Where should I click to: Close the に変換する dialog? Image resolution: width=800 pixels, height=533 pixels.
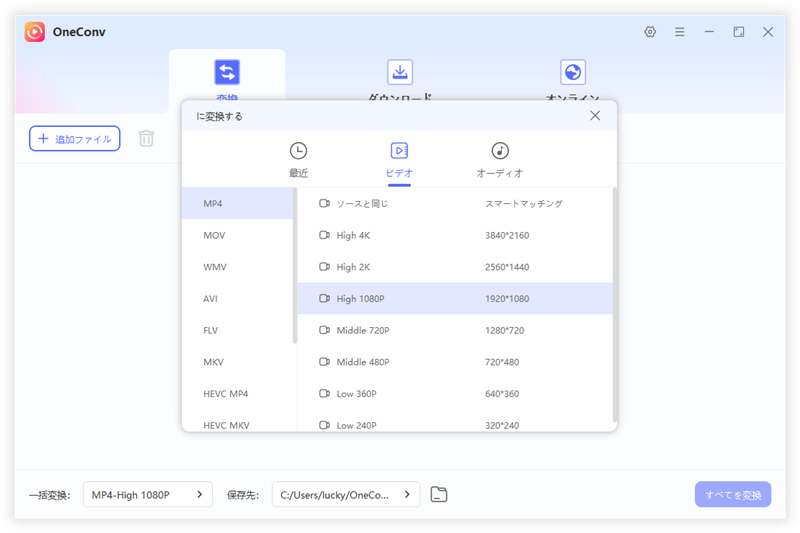point(595,116)
